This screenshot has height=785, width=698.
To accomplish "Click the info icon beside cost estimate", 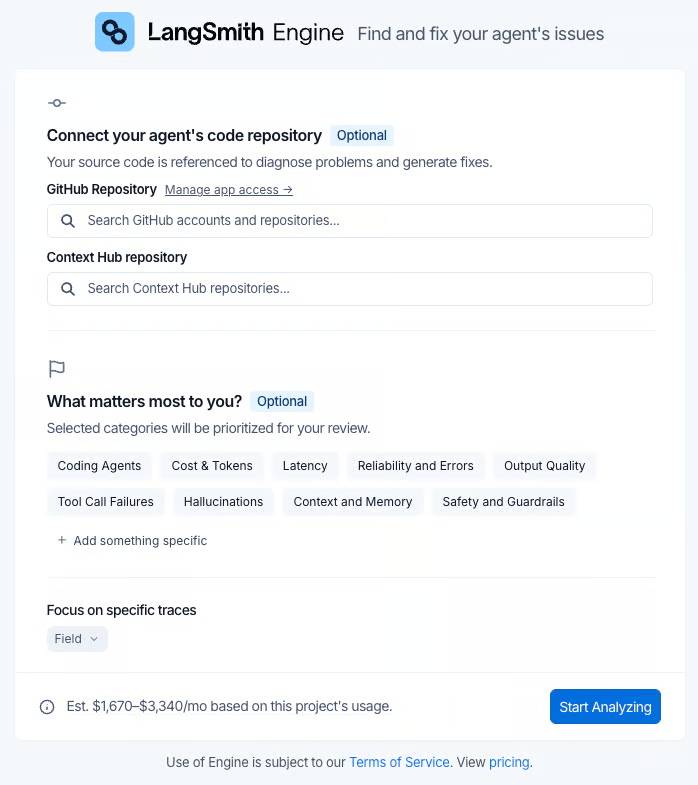I will point(47,707).
